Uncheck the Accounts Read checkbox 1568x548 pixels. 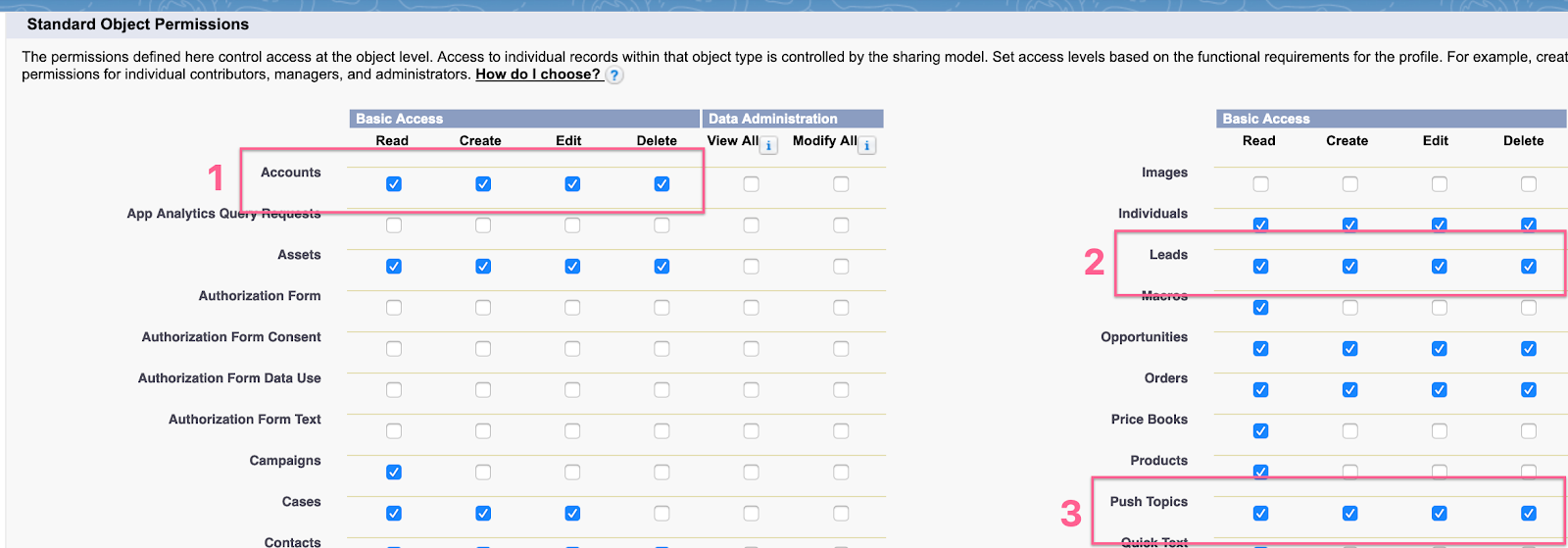tap(394, 184)
